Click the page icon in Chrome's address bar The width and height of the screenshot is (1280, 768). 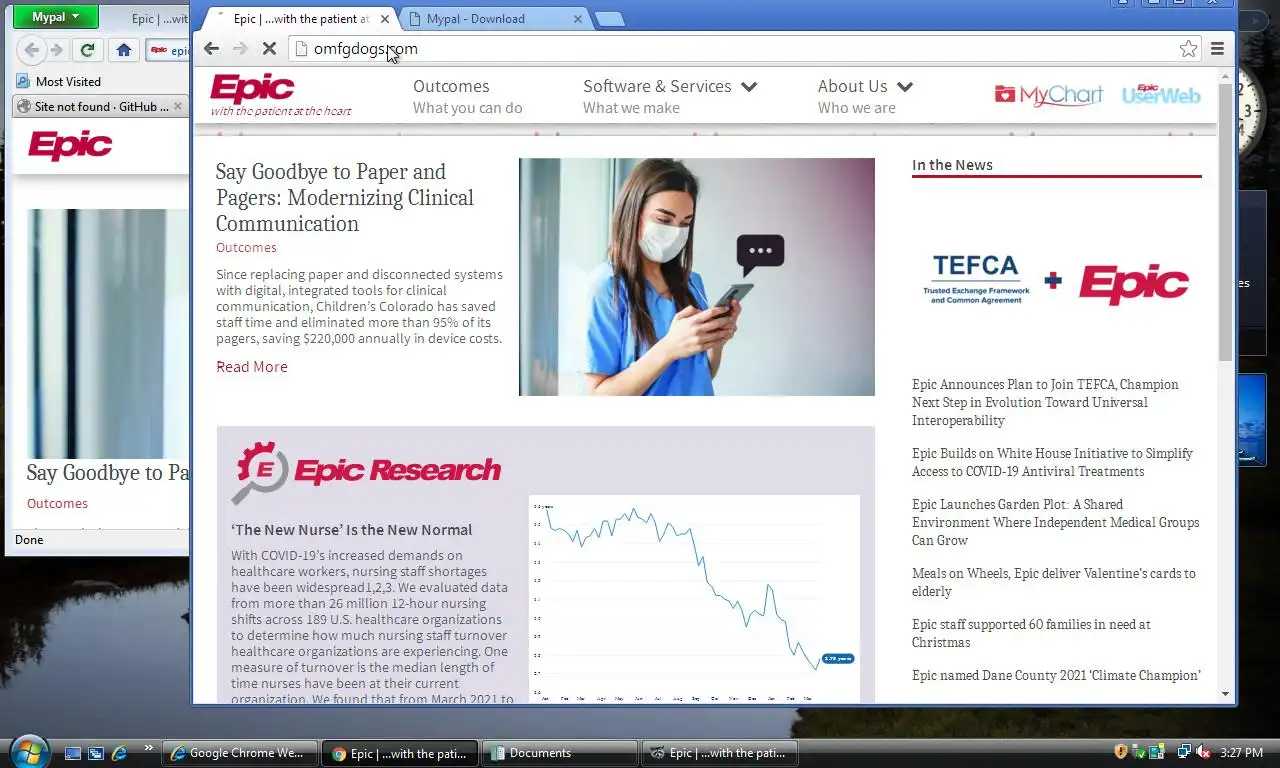[300, 48]
